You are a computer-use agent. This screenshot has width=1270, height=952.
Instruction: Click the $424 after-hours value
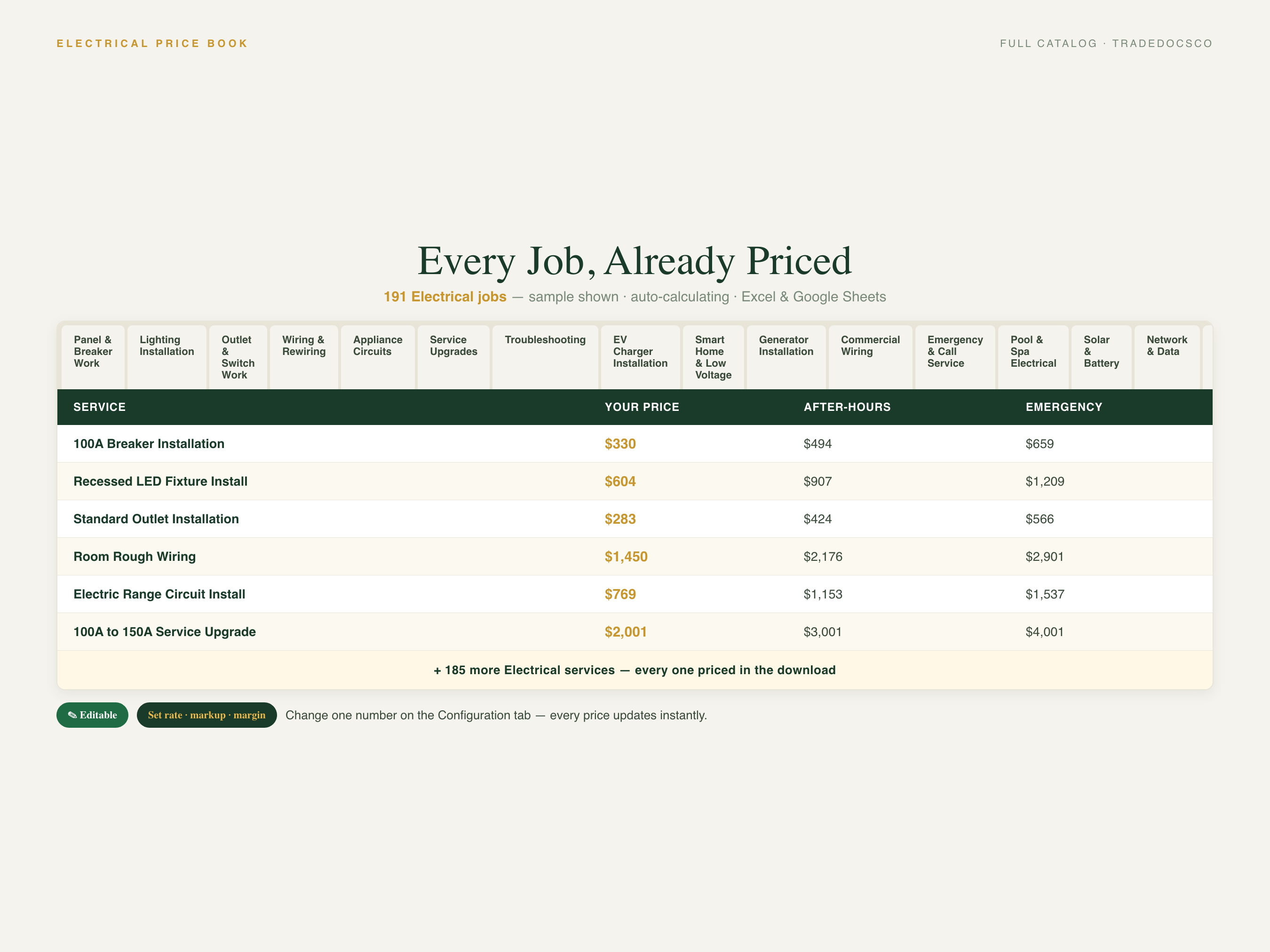click(x=818, y=519)
